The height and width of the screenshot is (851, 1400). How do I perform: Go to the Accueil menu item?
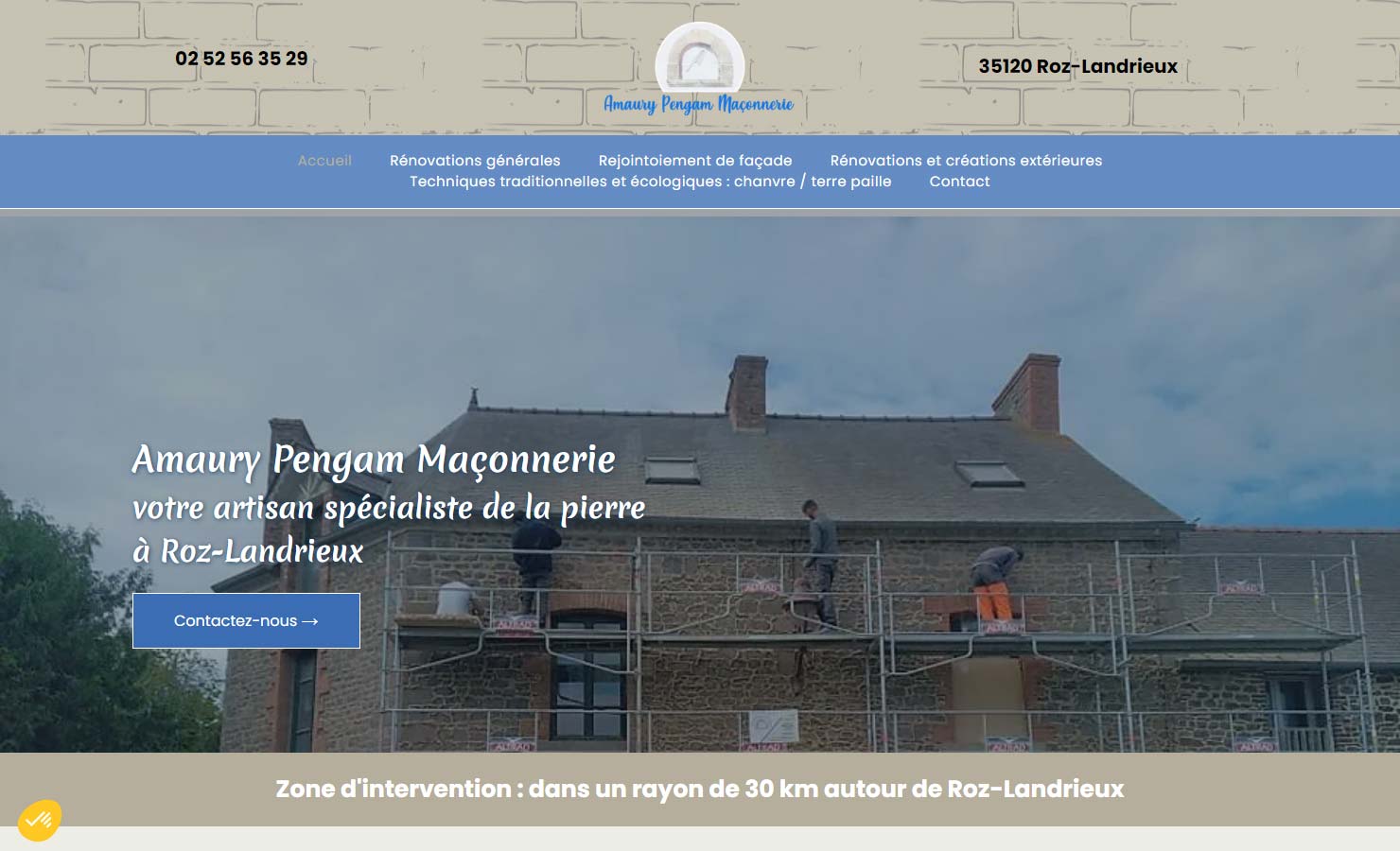324,161
